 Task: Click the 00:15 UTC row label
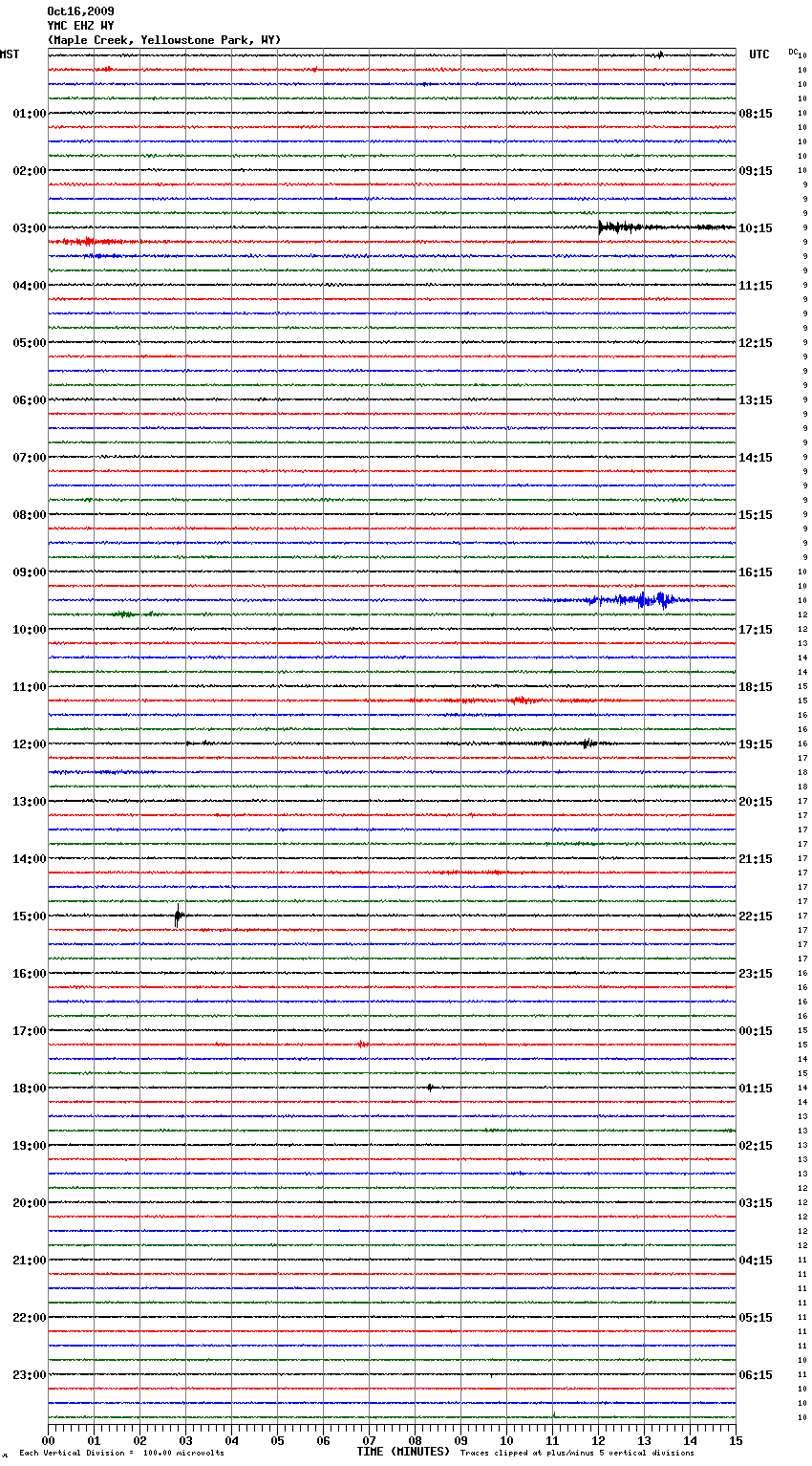(x=756, y=1031)
